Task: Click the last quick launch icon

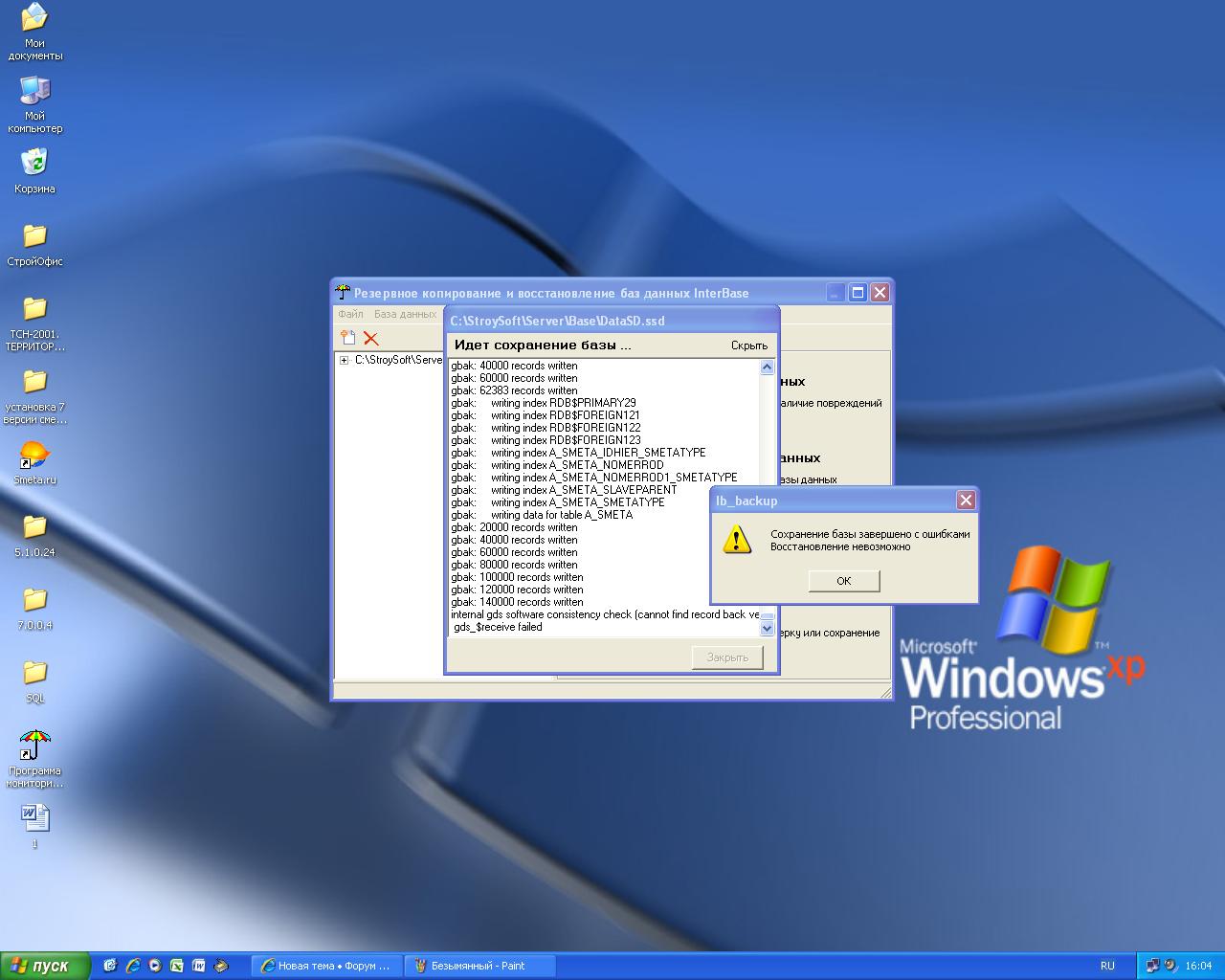Action: (221, 966)
